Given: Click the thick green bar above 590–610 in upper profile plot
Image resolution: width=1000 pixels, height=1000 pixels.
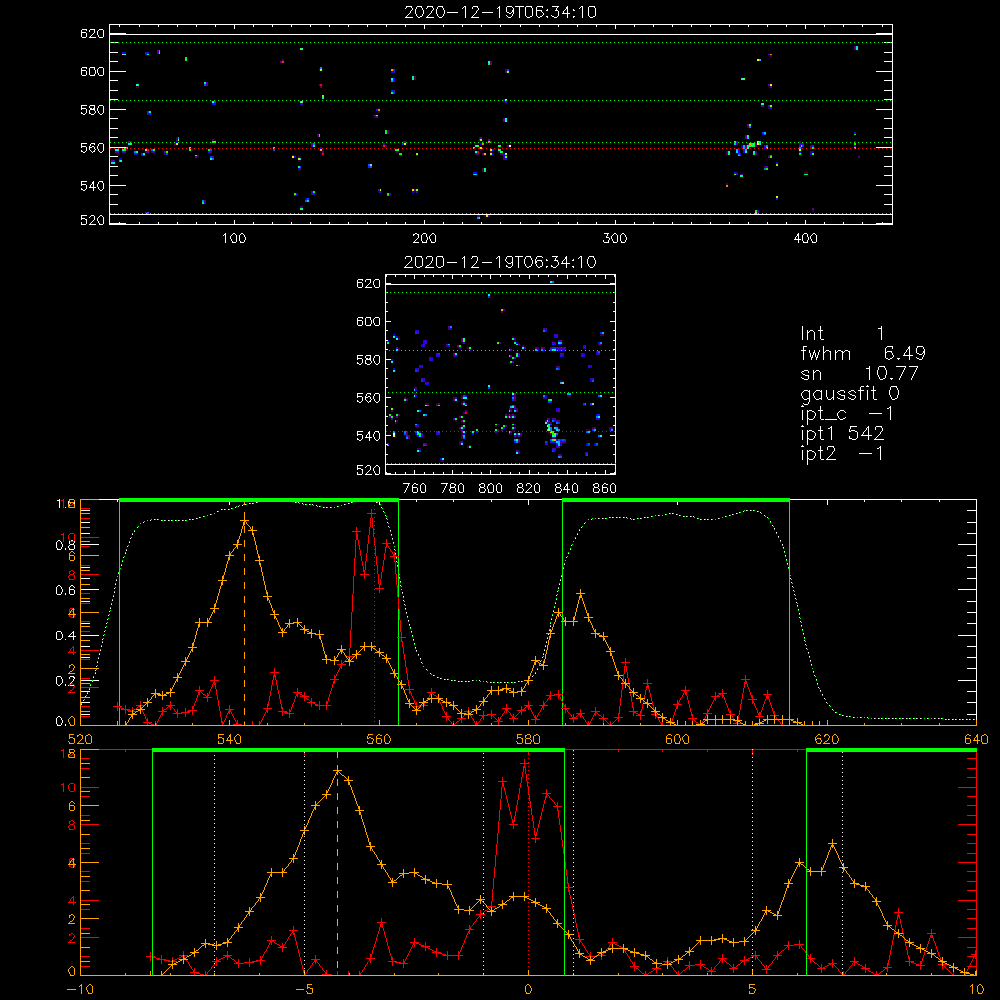Looking at the screenshot, I should (676, 501).
